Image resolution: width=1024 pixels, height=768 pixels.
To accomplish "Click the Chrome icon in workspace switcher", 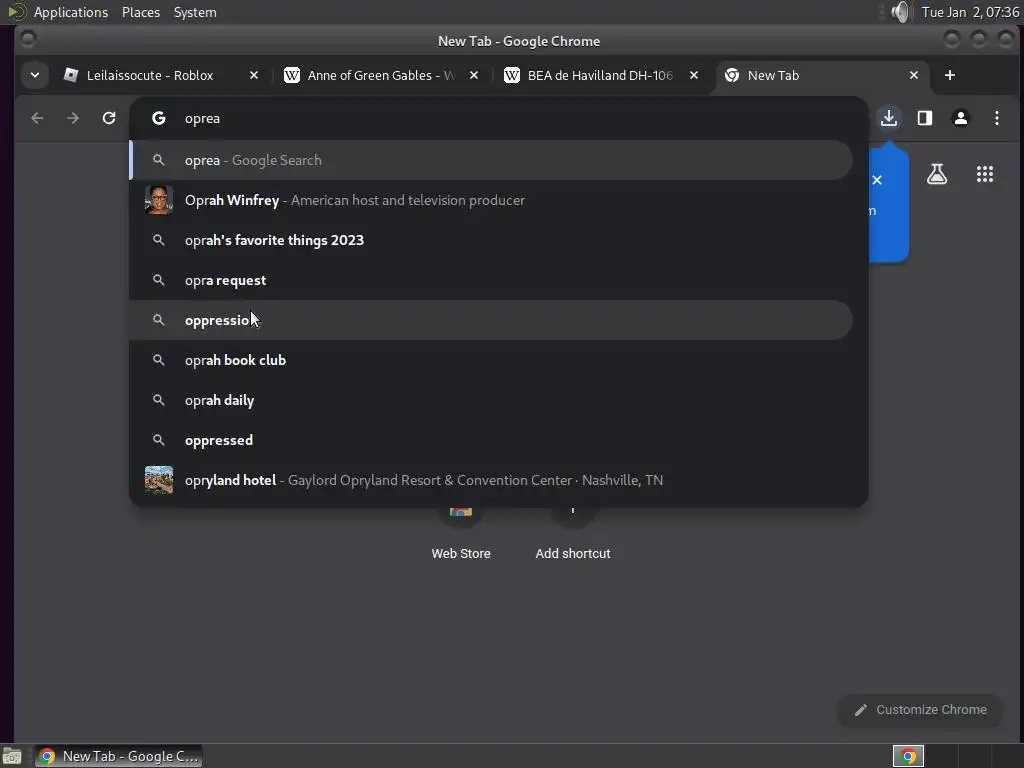I will (908, 756).
